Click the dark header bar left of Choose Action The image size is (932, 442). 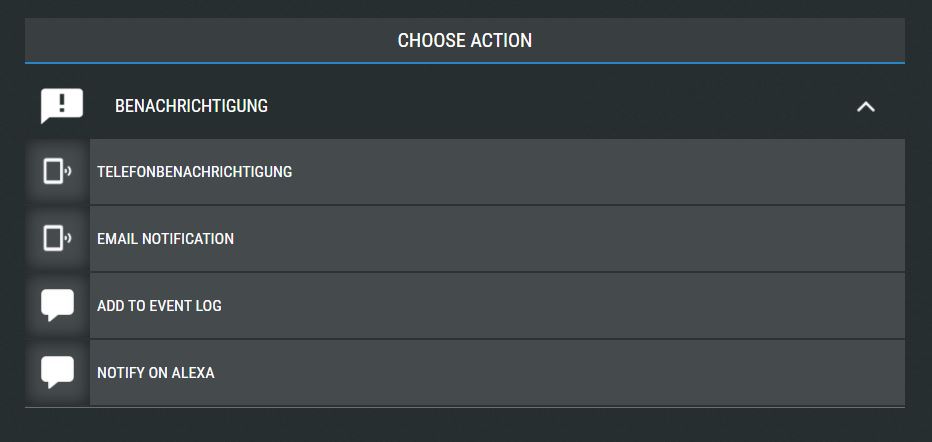point(208,40)
